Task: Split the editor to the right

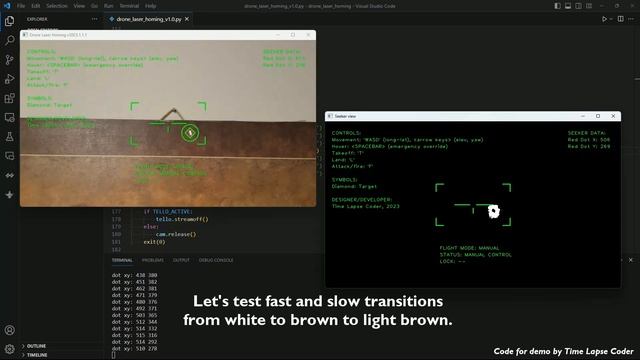Action: pyautogui.click(x=620, y=19)
